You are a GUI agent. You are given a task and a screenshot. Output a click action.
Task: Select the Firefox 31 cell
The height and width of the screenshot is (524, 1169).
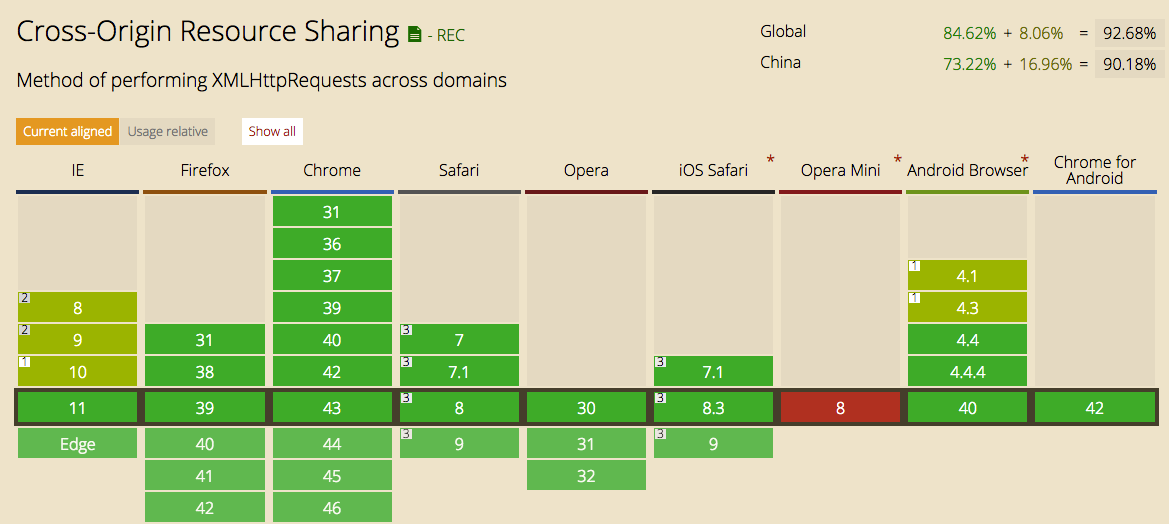[x=205, y=340]
